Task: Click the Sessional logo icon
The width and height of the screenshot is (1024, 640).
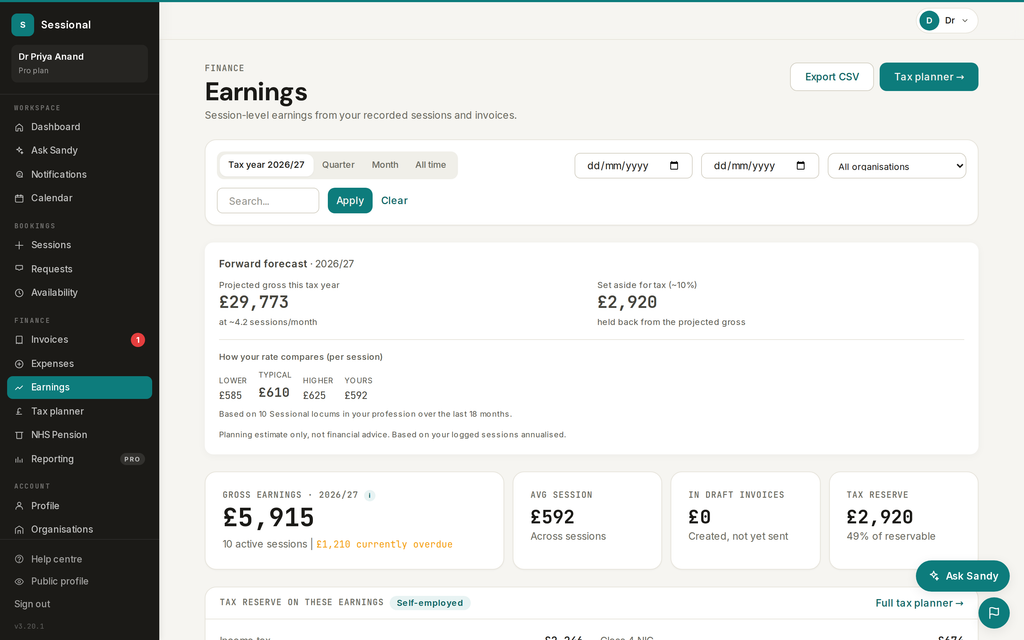Action: tap(22, 25)
